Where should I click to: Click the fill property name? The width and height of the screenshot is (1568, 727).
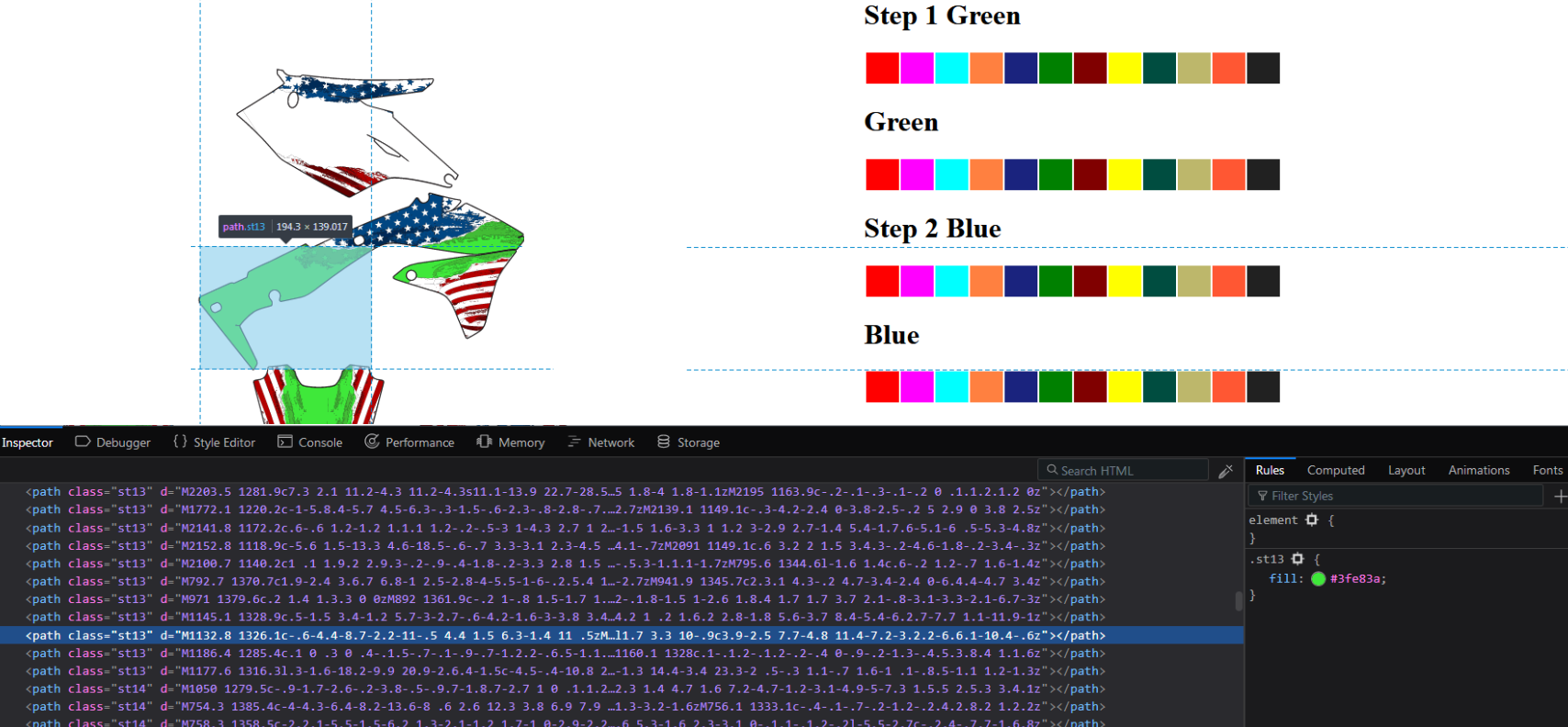pos(1282,578)
